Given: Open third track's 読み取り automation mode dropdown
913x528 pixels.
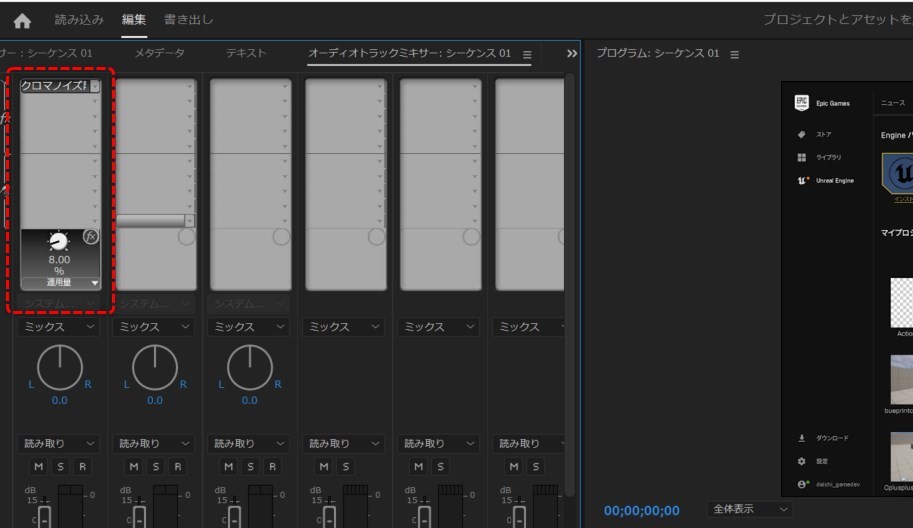Looking at the screenshot, I should pyautogui.click(x=248, y=444).
